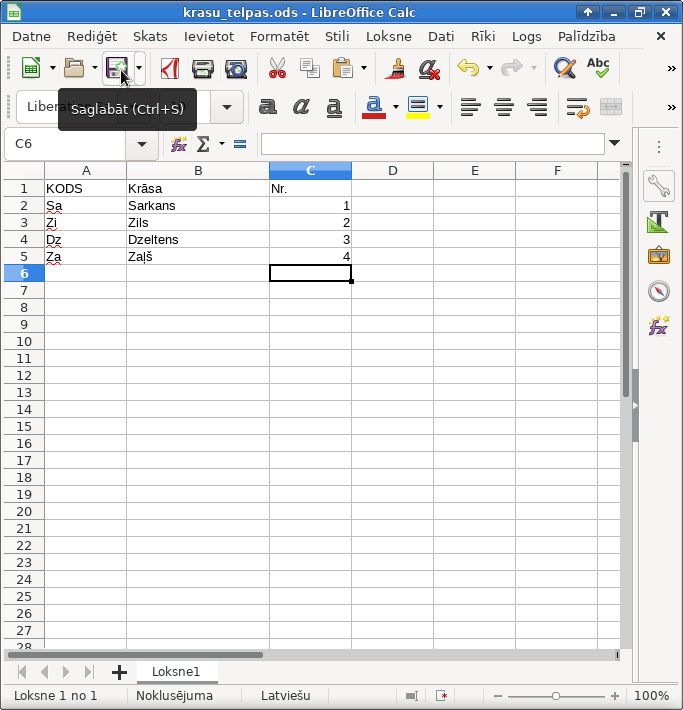This screenshot has height=710, width=683.
Task: Click the Save document icon
Action: (x=117, y=68)
